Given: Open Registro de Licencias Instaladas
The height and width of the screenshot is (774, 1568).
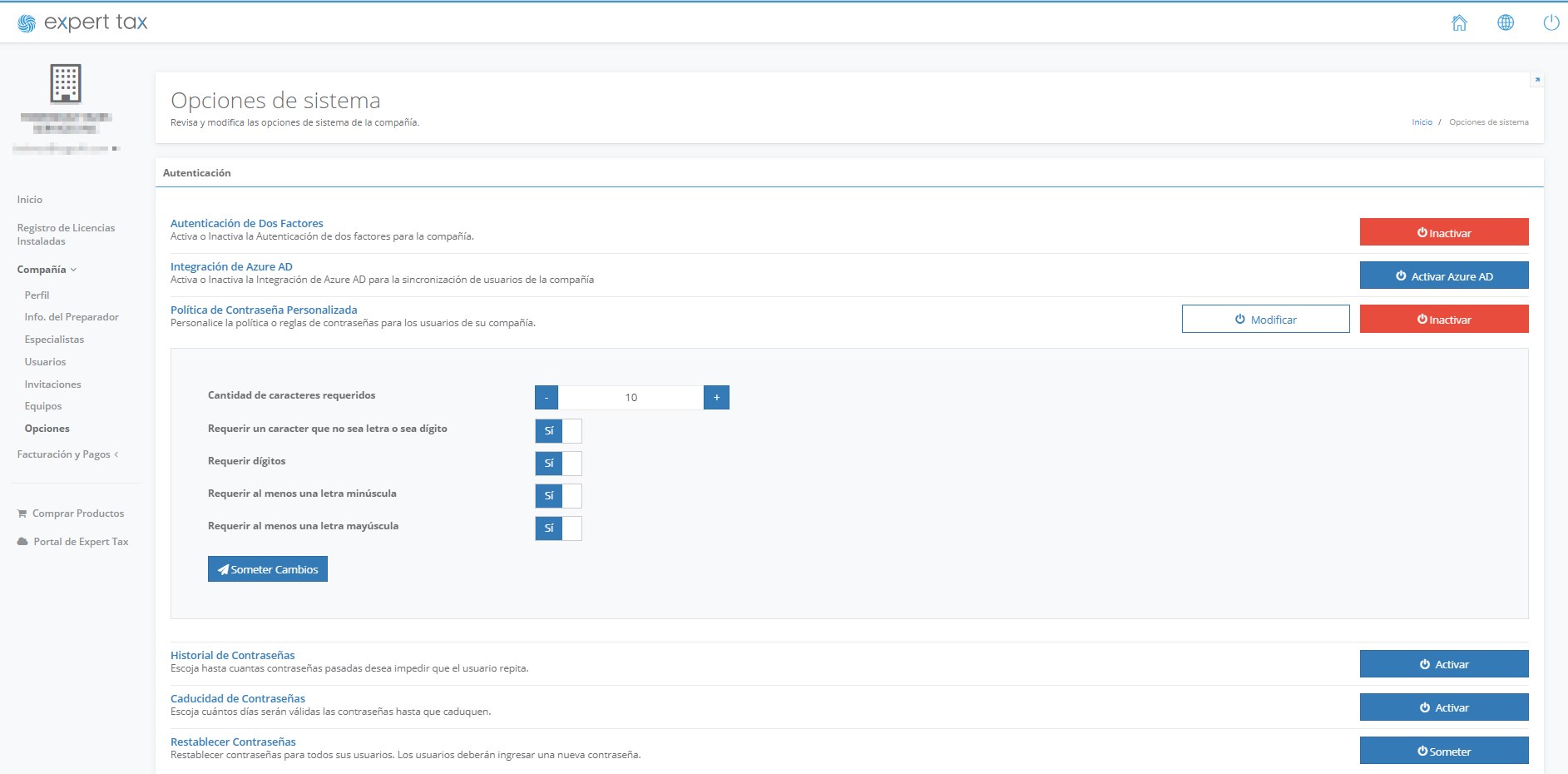Looking at the screenshot, I should coord(67,235).
